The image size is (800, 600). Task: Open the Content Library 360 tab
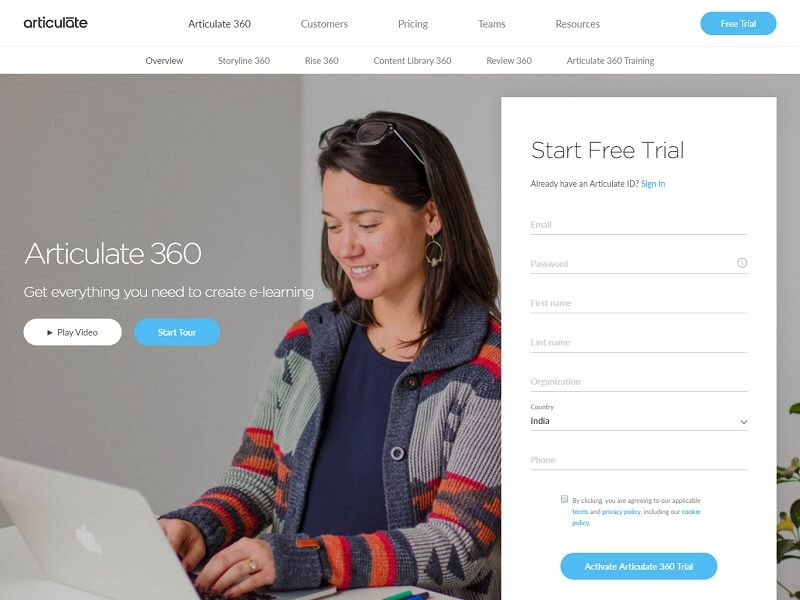(412, 61)
